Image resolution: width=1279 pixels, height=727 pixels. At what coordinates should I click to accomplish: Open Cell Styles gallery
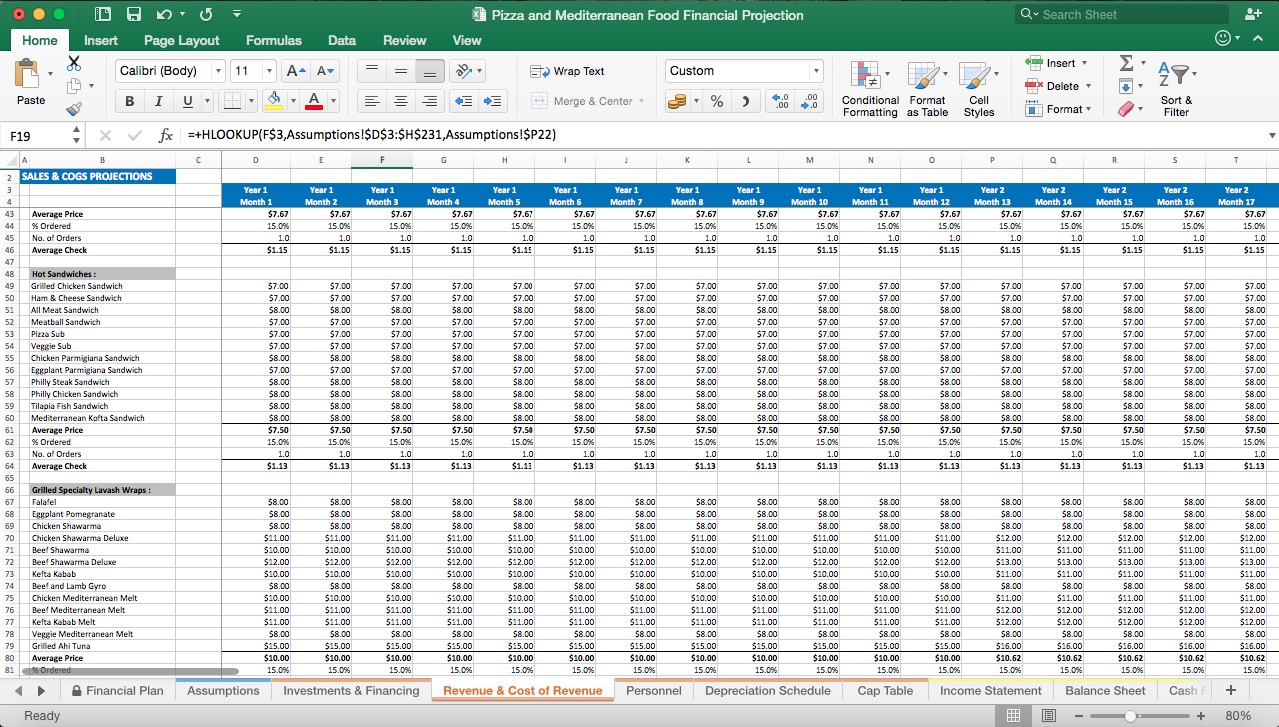pyautogui.click(x=979, y=89)
